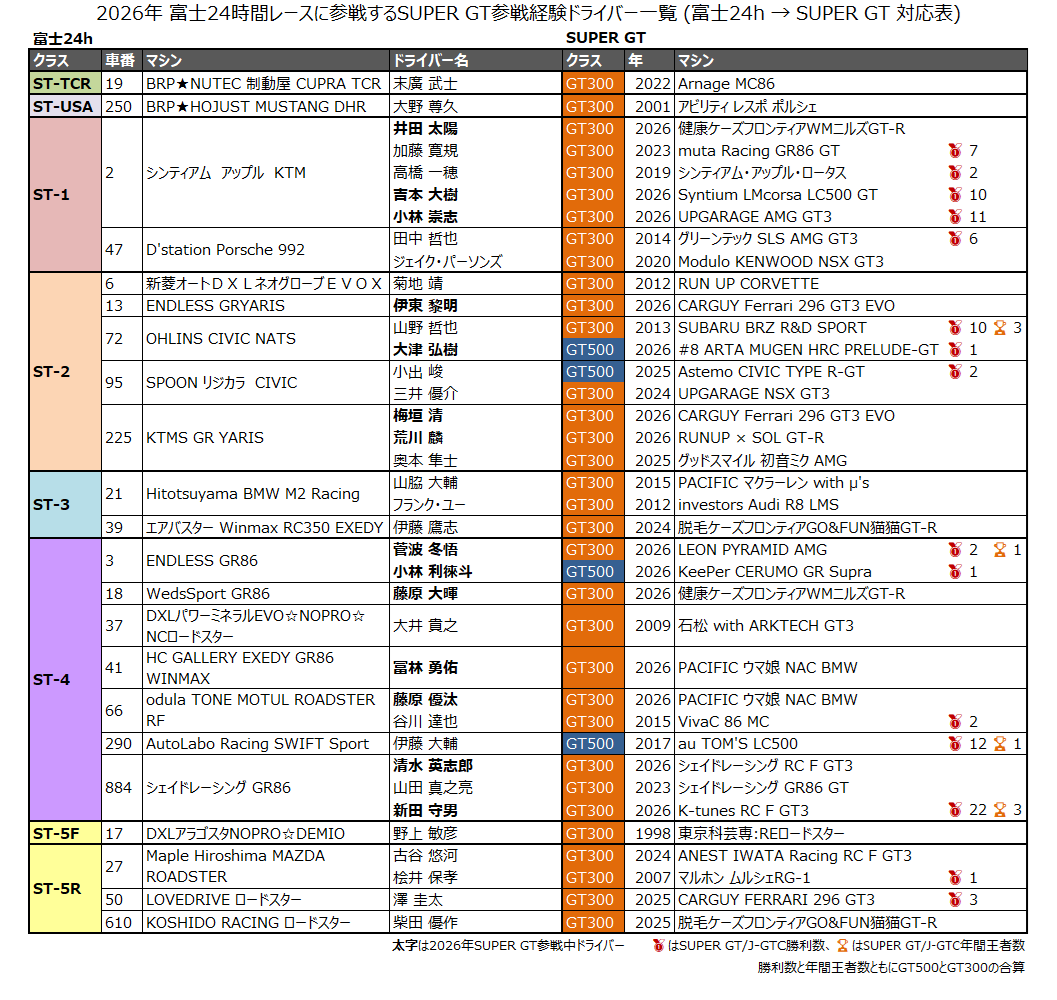Screen dimensions: 1057x1000
Task: Click the GT300 cell in 末廣 武士 row
Action: [593, 84]
